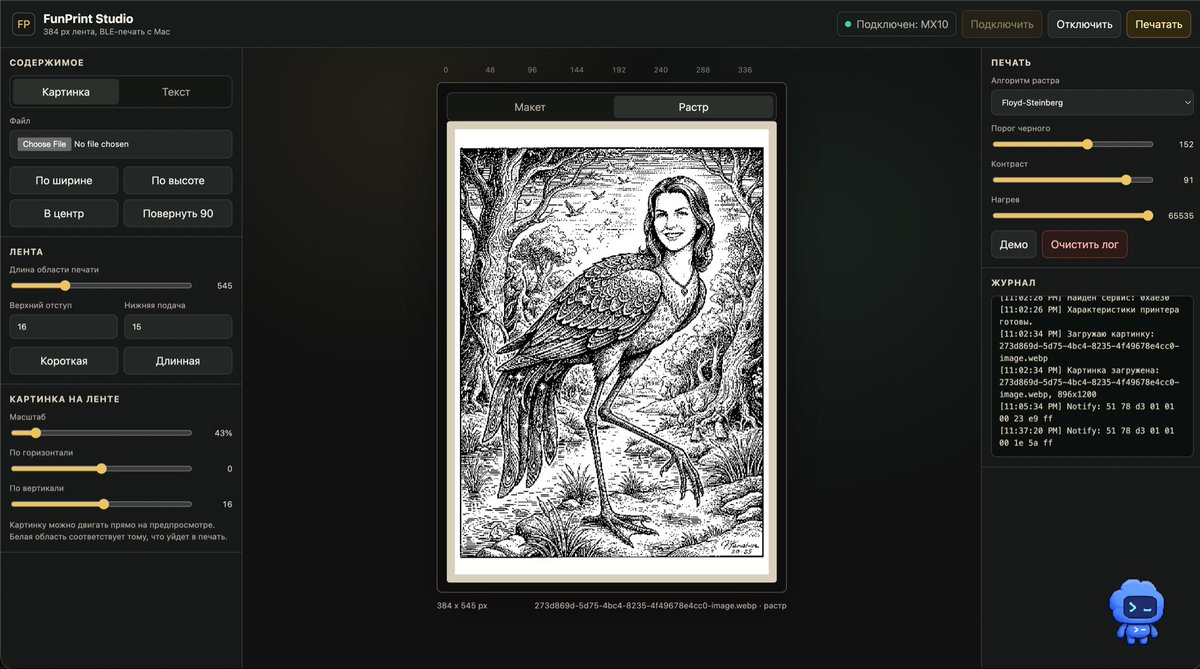Viewport: 1200px width, 669px height.
Task: Click the Масштаб value '43%'
Action: [x=223, y=433]
